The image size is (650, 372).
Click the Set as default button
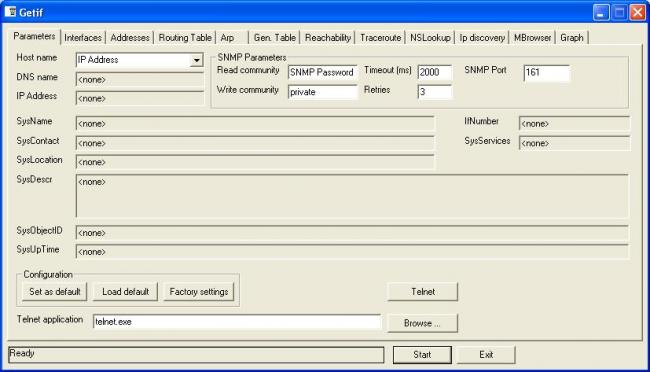point(55,292)
